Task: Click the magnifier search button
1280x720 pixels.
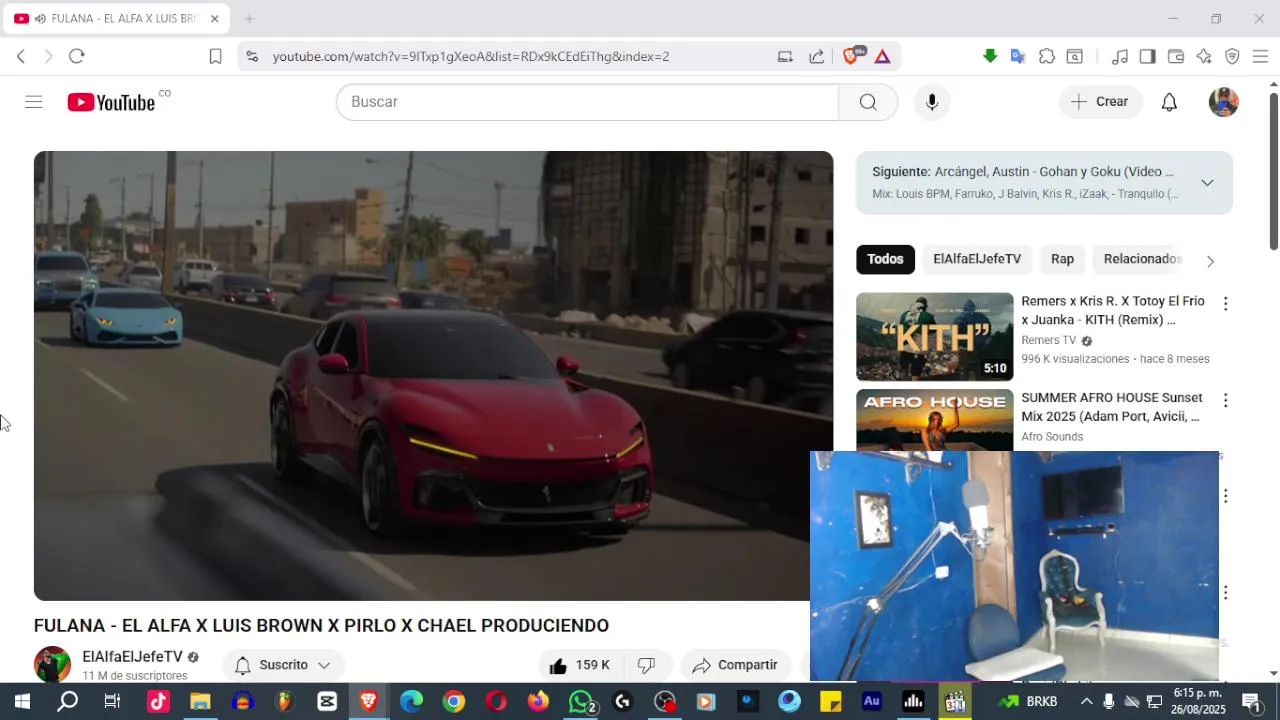Action: pyautogui.click(x=868, y=102)
